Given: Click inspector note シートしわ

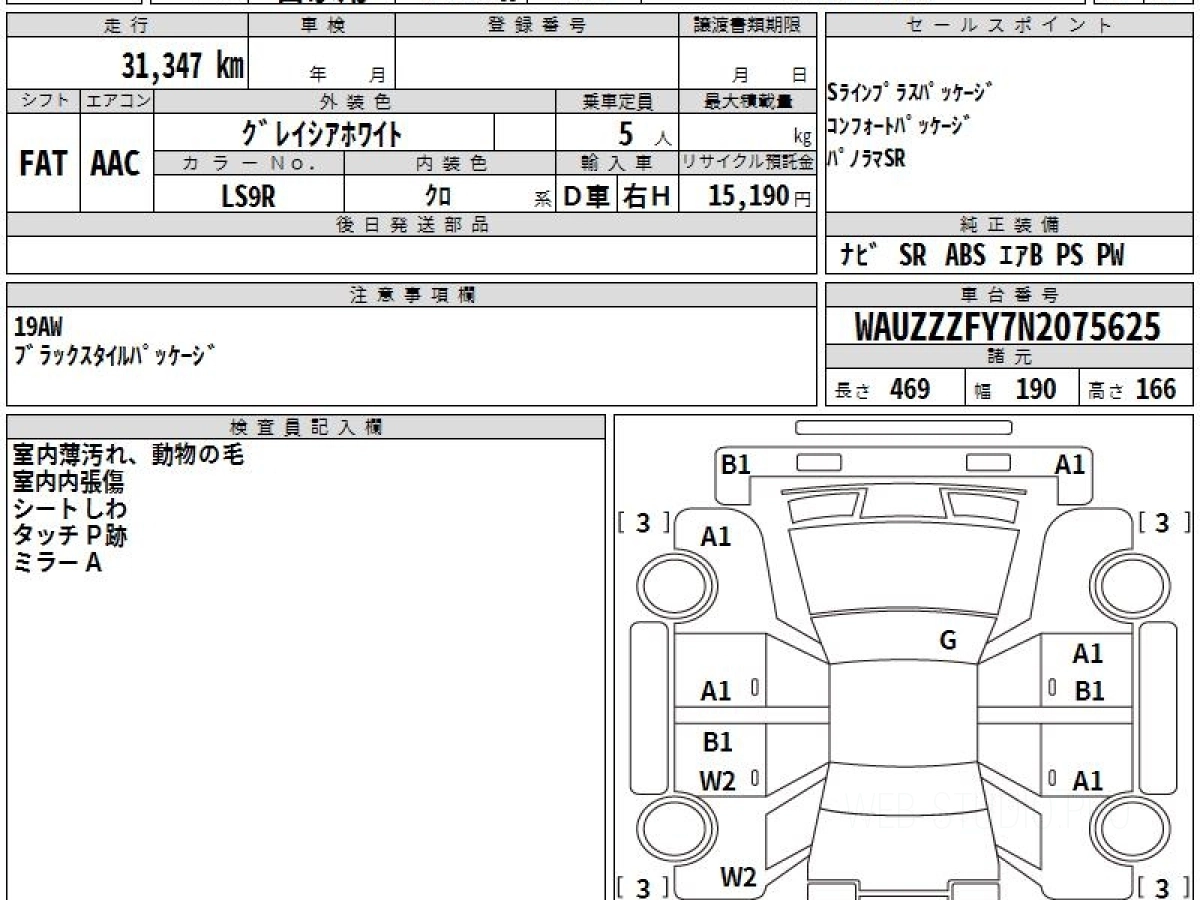Looking at the screenshot, I should pyautogui.click(x=69, y=509).
